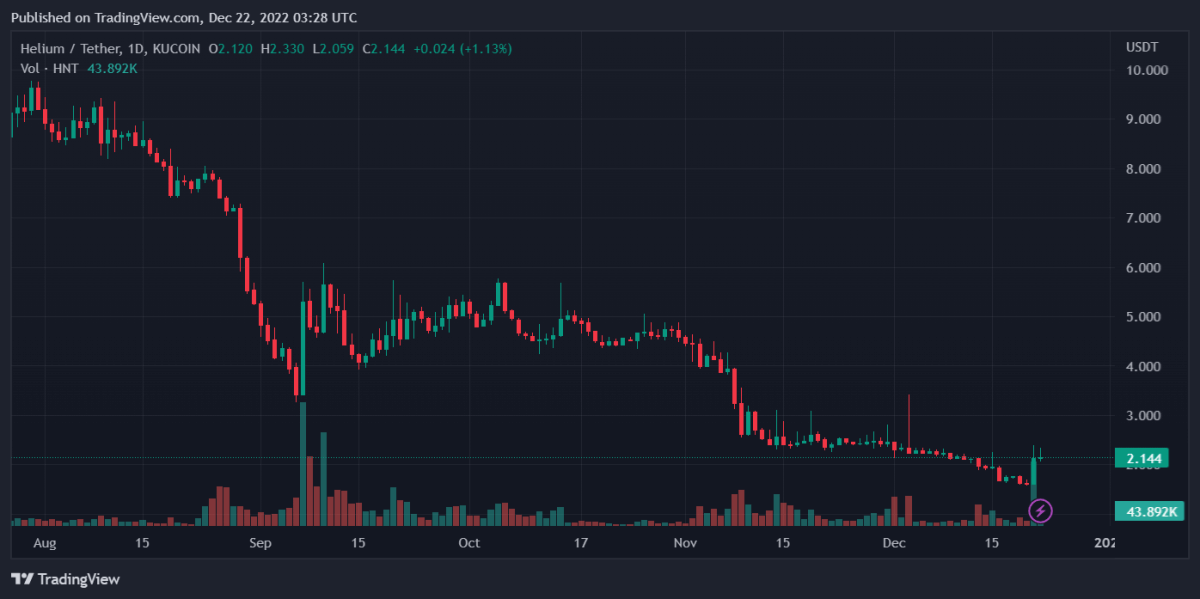Screen dimensions: 1200x599
Task: Click the volume value 43.892K in legend
Action: click(110, 67)
